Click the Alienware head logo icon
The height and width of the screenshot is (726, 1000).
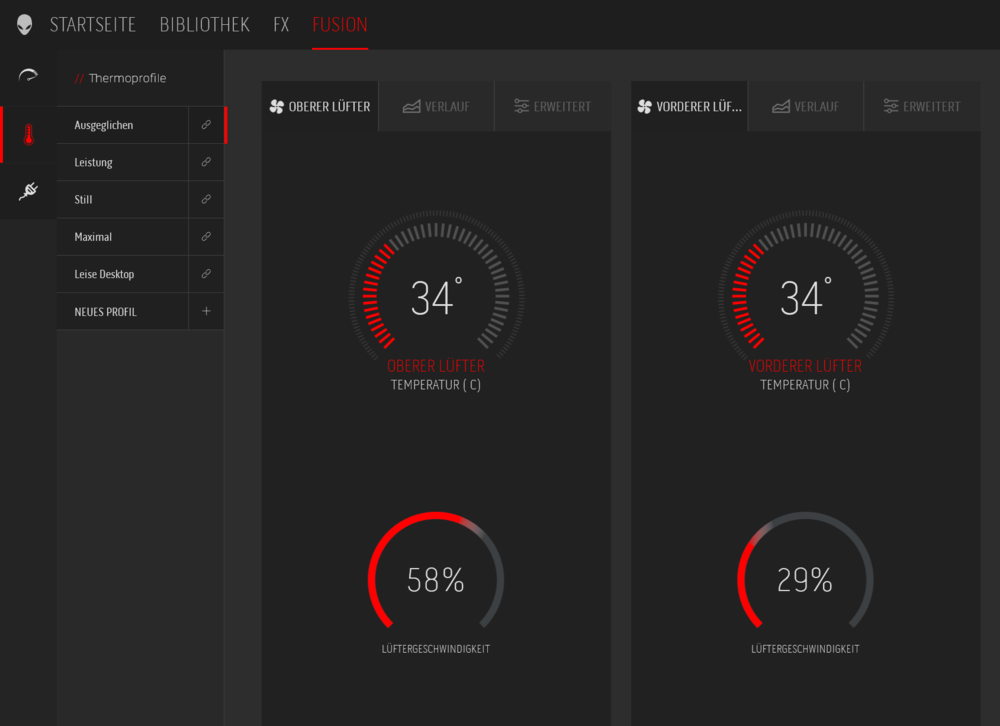coord(24,25)
